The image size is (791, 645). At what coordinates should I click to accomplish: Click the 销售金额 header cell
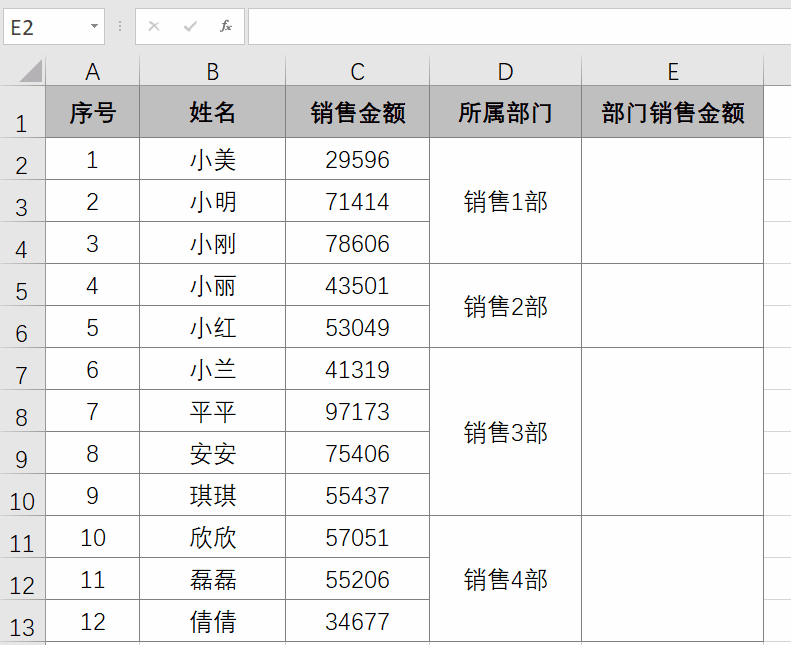pos(358,112)
